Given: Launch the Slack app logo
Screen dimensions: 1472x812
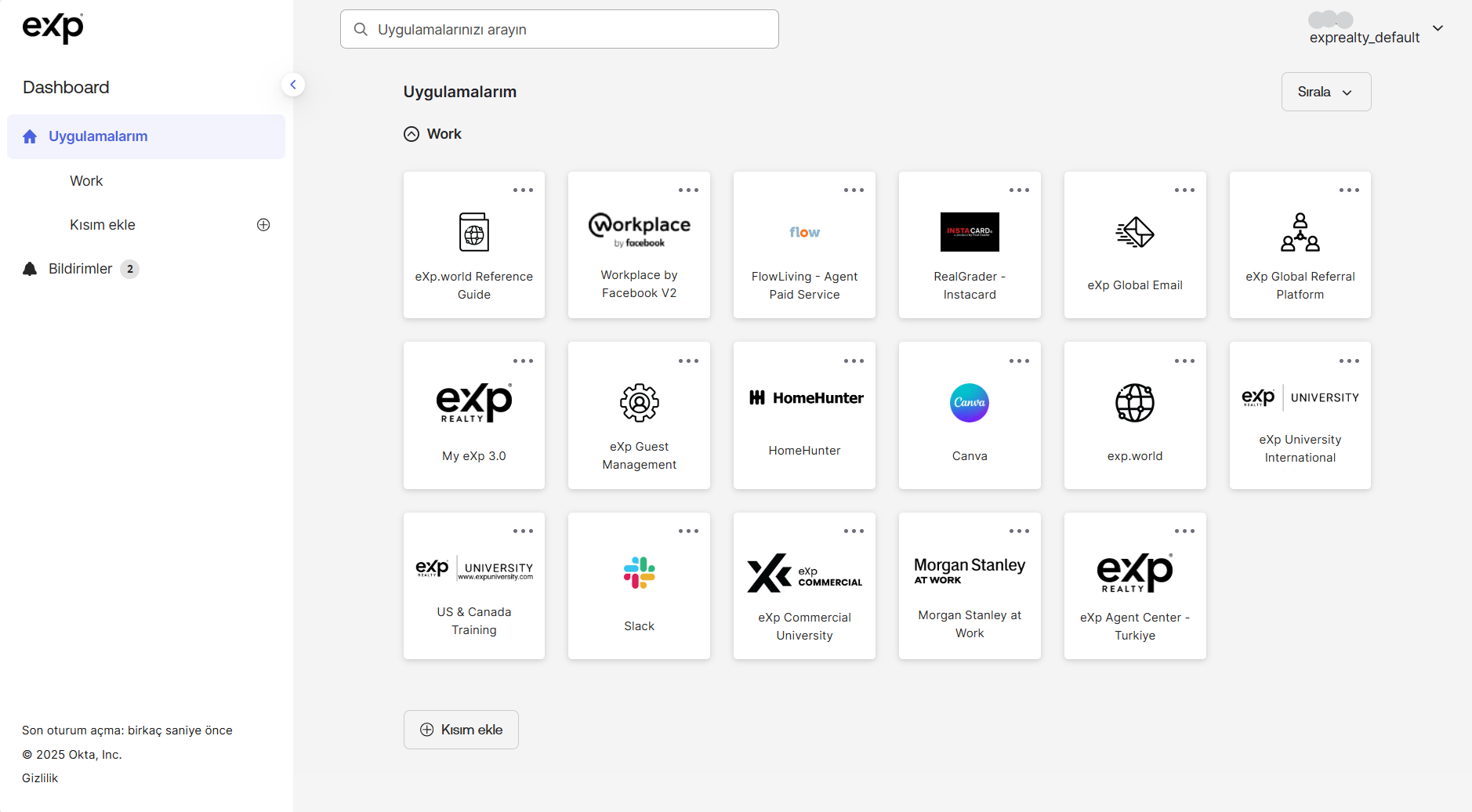Looking at the screenshot, I should tap(640, 573).
